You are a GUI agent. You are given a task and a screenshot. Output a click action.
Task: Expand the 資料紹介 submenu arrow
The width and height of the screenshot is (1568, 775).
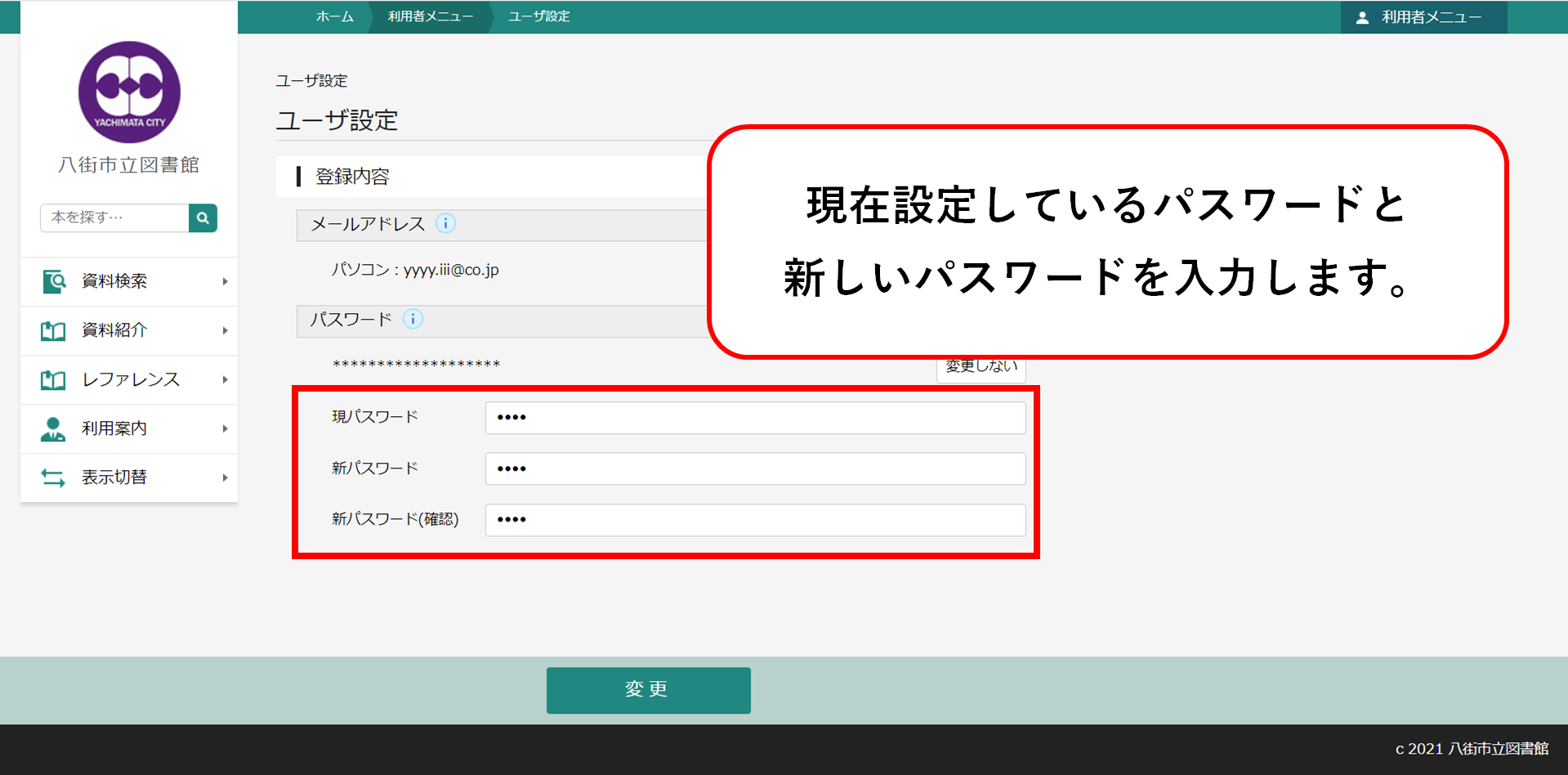225,330
